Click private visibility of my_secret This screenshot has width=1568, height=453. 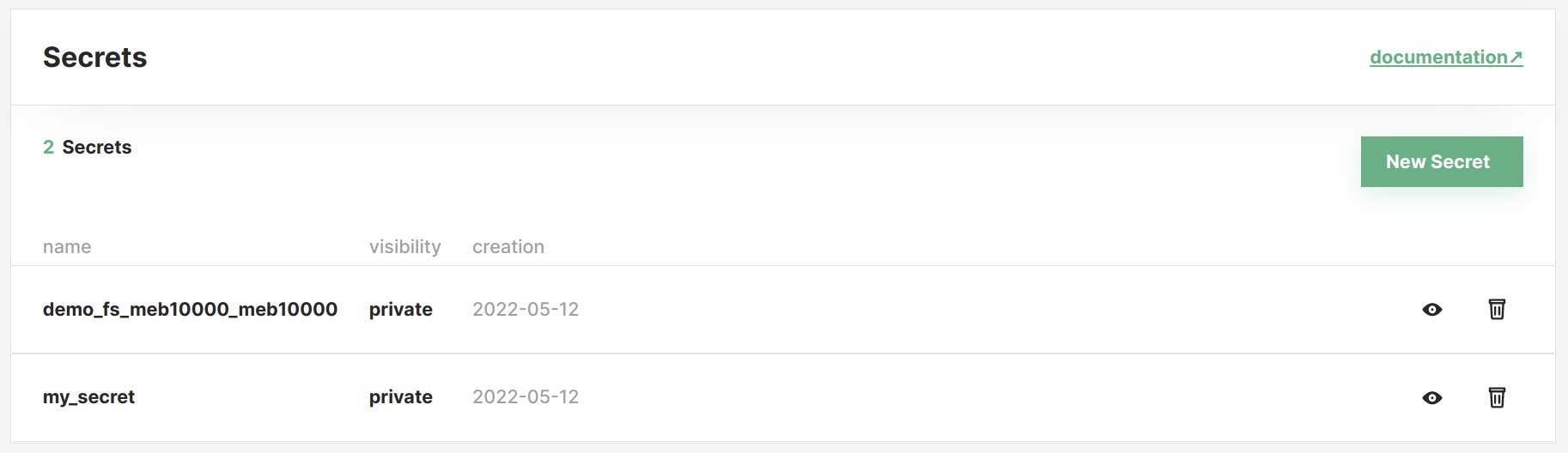coord(400,397)
